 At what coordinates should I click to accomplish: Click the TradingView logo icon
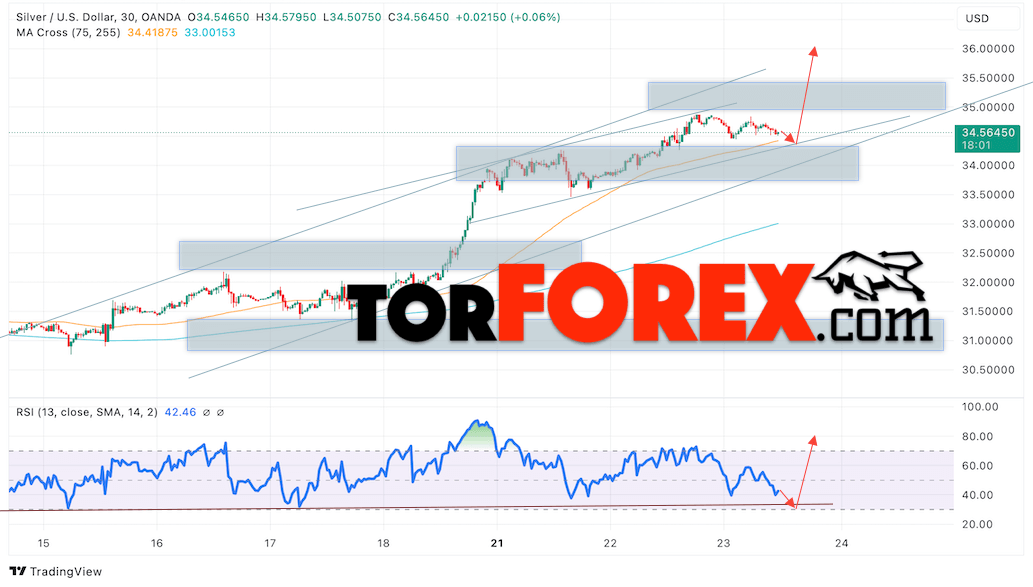tap(18, 571)
